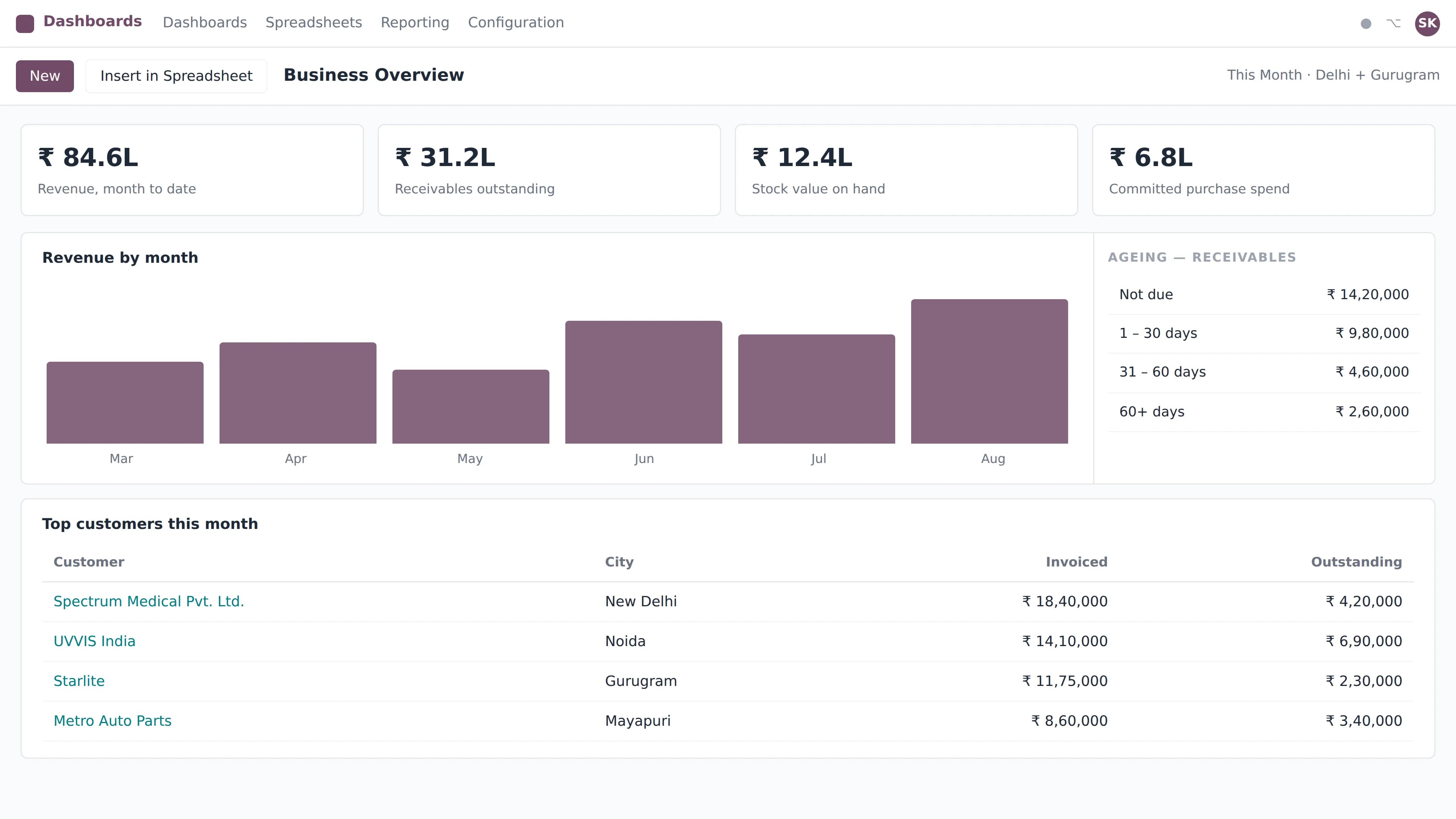Click the Revenue by month heading
1456x819 pixels.
121,258
